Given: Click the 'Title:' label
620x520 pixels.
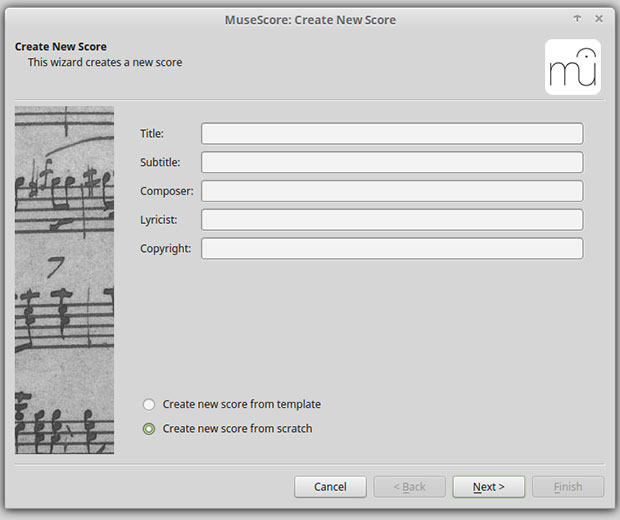Looking at the screenshot, I should [152, 134].
